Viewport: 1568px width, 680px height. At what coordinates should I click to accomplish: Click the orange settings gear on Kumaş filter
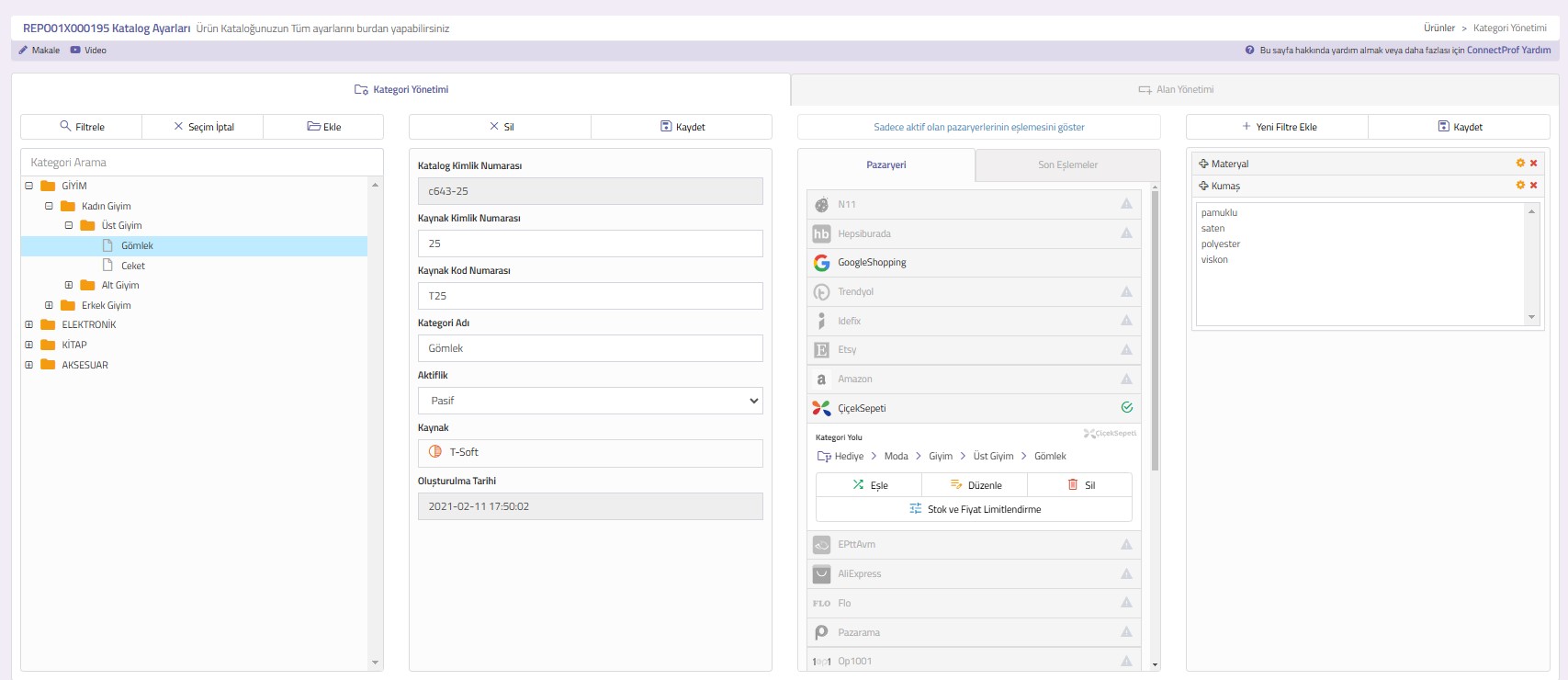(1520, 186)
